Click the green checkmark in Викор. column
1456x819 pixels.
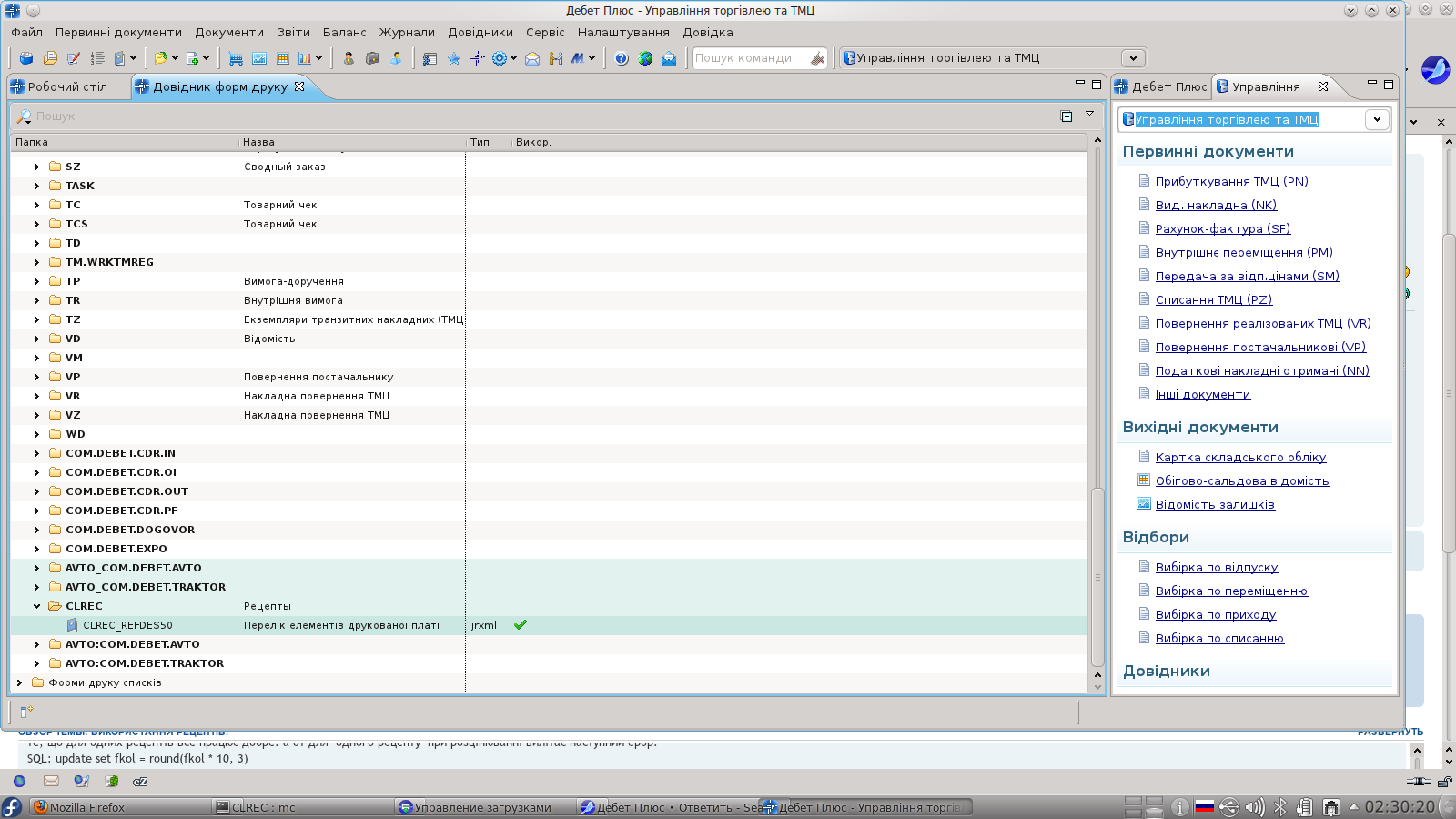point(521,625)
